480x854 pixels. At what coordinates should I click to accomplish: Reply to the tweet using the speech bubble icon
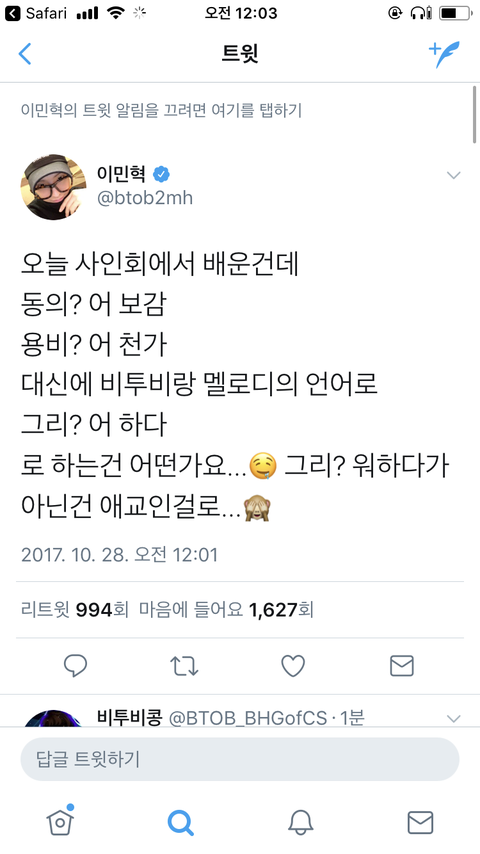pyautogui.click(x=75, y=666)
